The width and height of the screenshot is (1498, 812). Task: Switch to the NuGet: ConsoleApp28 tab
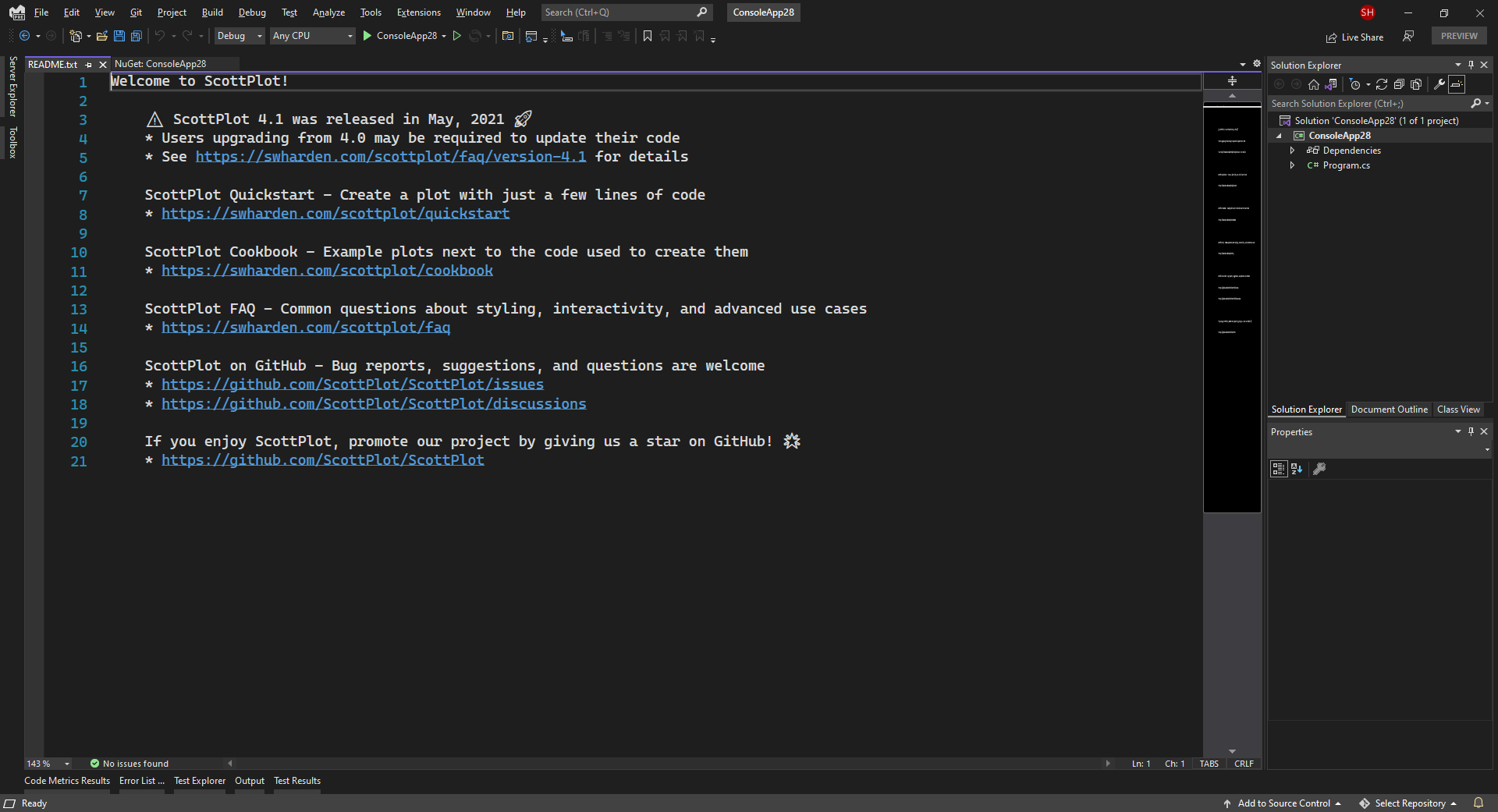161,64
